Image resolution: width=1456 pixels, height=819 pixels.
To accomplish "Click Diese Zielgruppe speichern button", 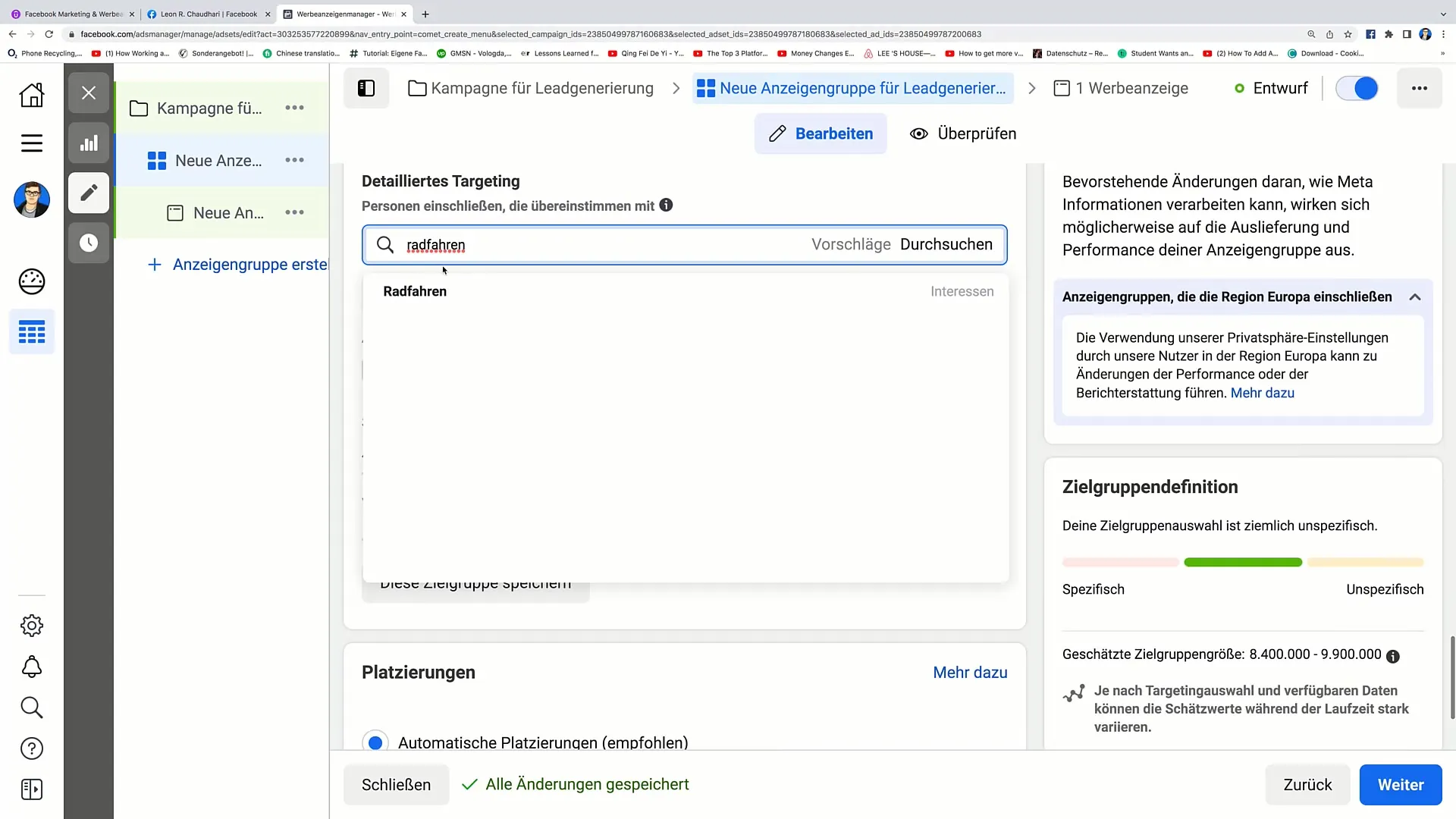I will click(475, 584).
